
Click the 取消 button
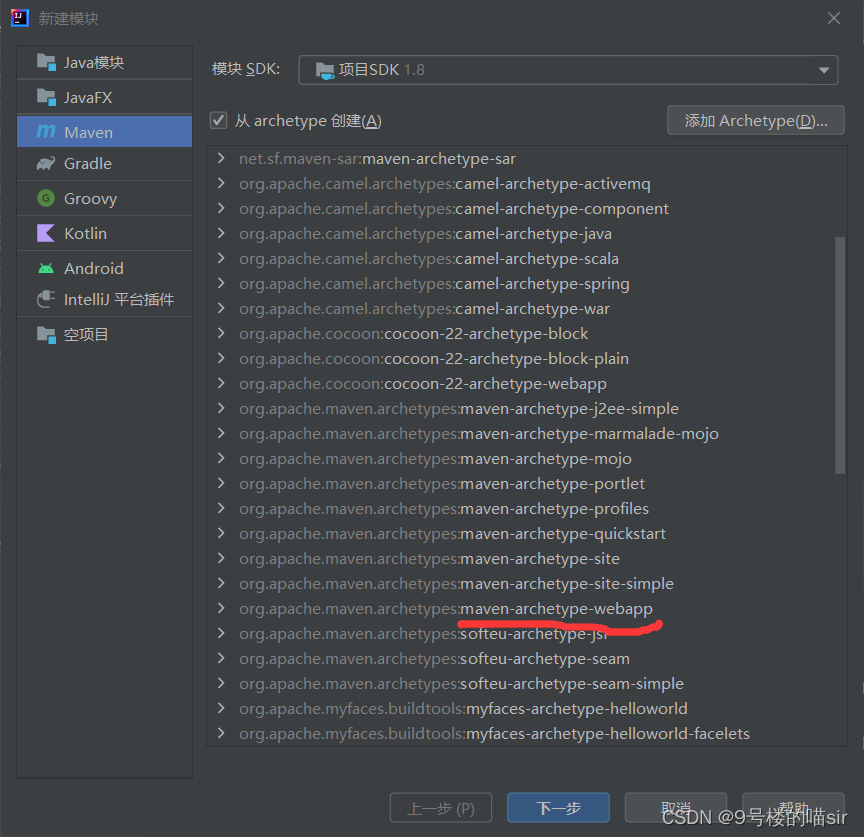[x=676, y=807]
